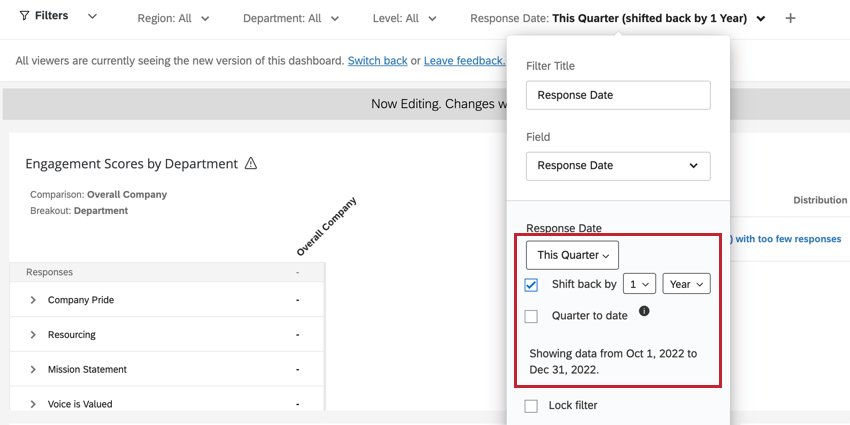
Task: Open the Department: All filter
Action: click(292, 18)
